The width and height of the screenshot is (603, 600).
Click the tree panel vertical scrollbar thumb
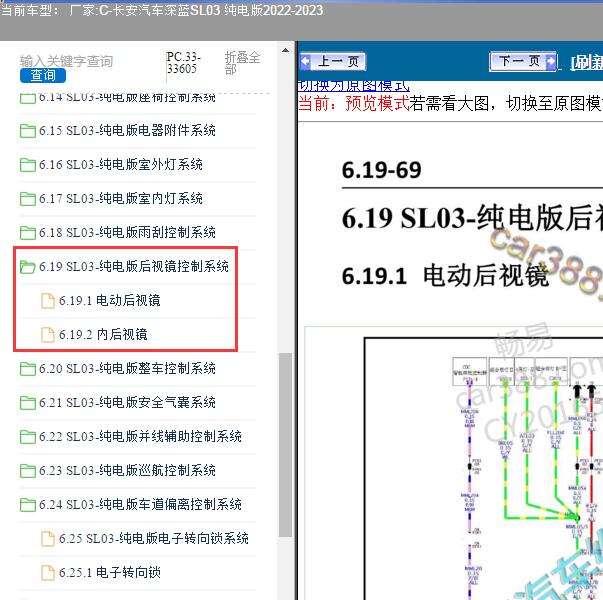point(285,445)
